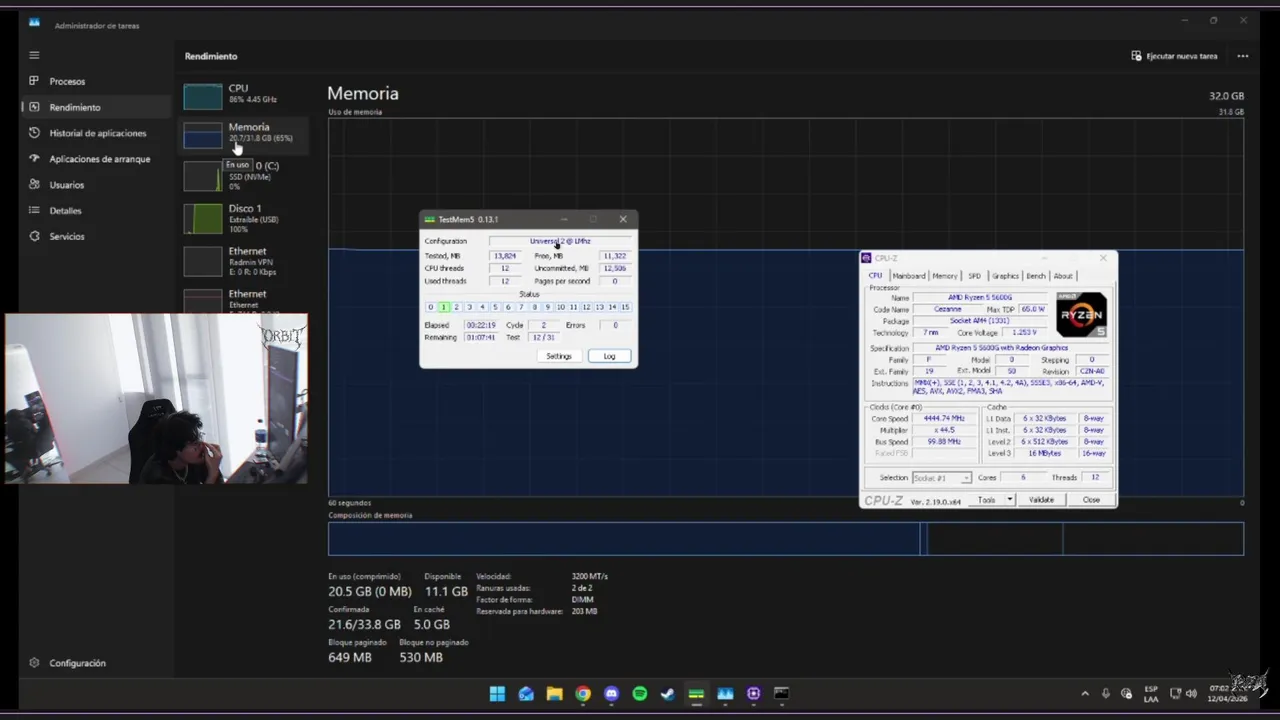
Task: Click the Configuration field in TestMem5
Action: 560,241
